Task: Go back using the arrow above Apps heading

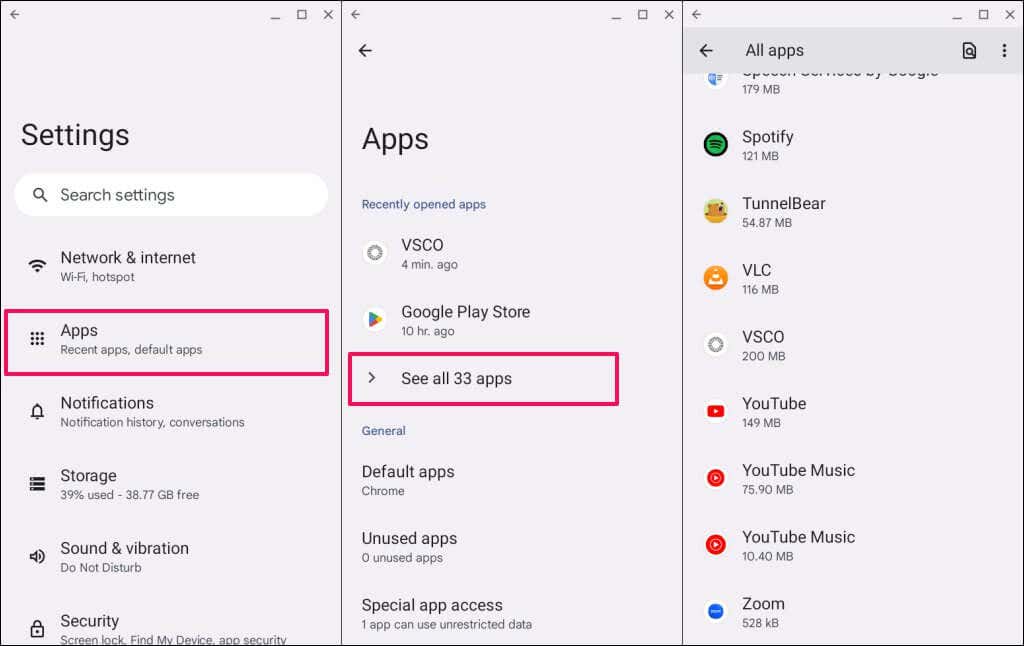Action: (x=365, y=50)
